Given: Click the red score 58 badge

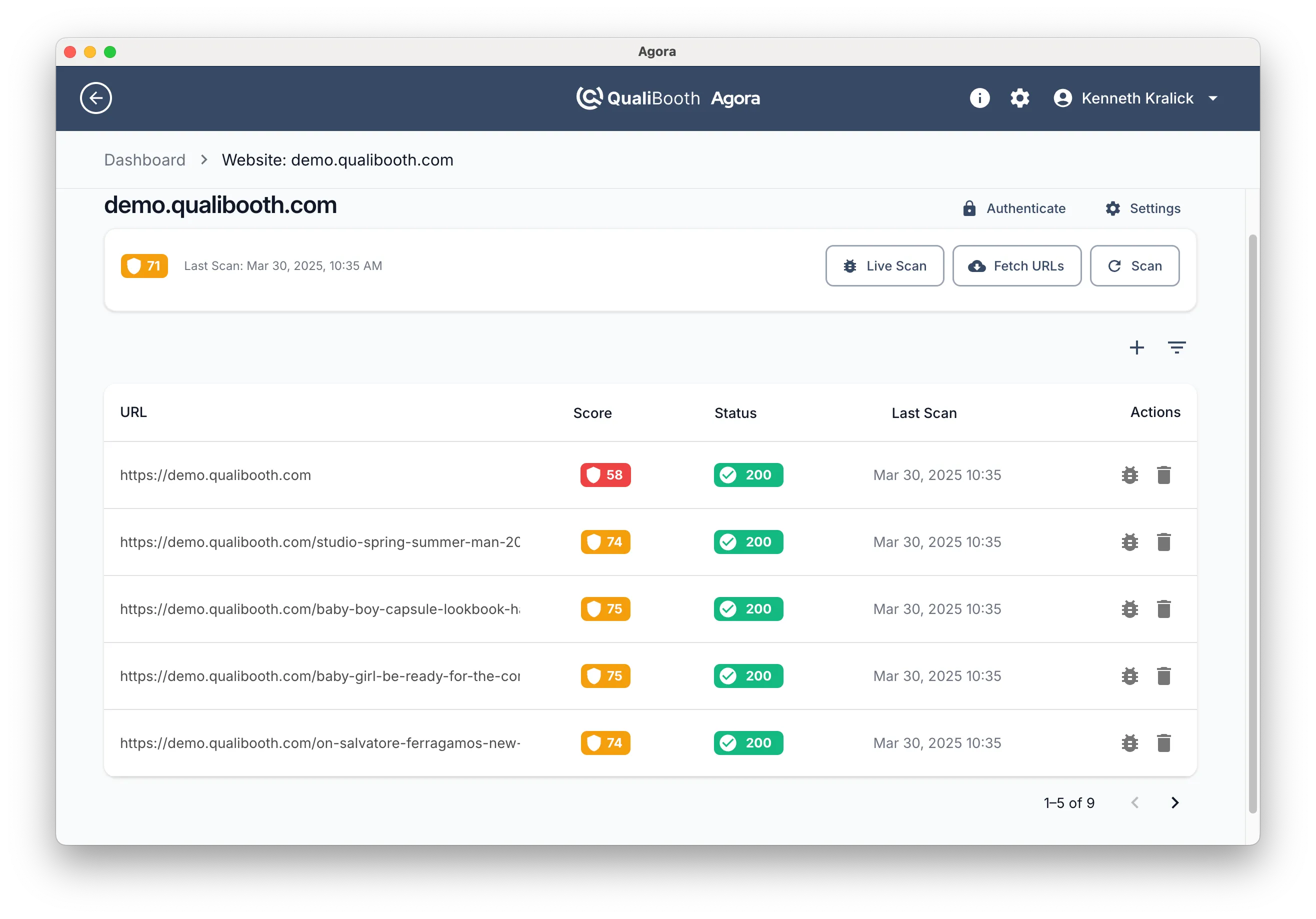Looking at the screenshot, I should [x=605, y=475].
